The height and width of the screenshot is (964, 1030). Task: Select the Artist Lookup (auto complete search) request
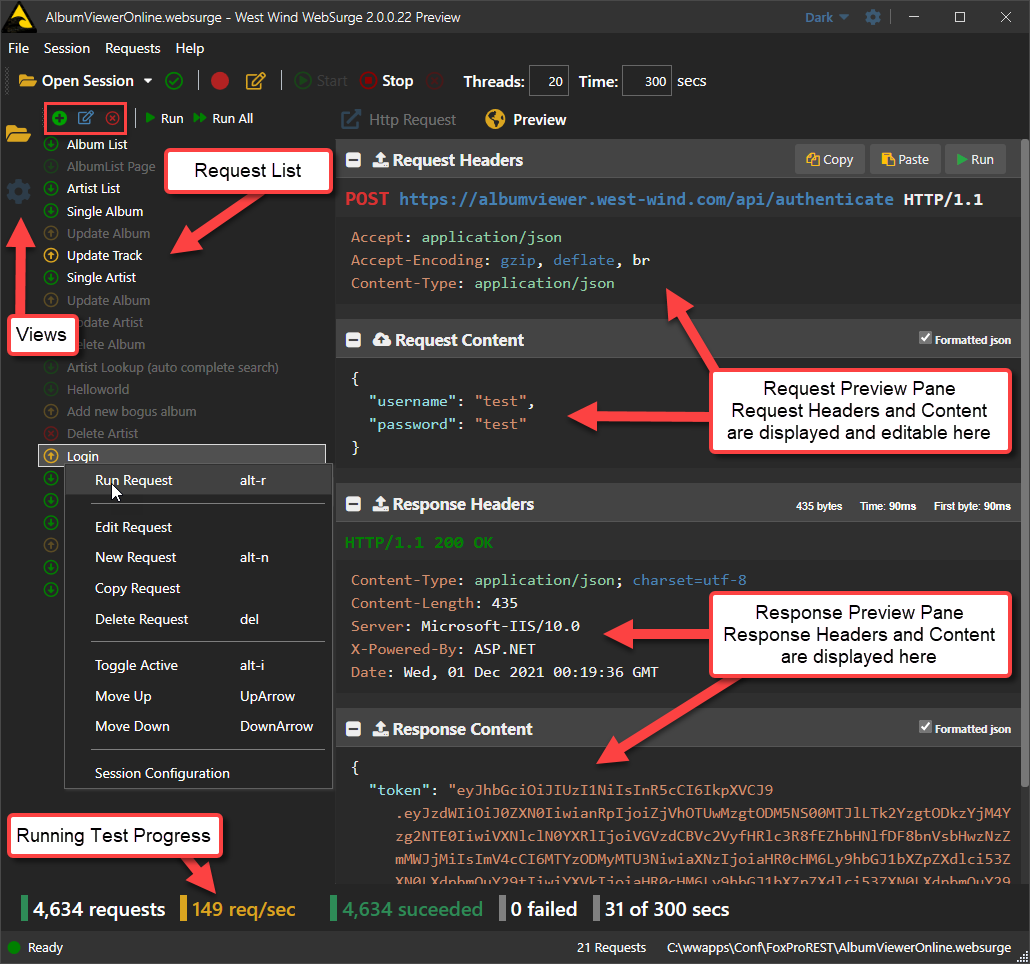coord(173,367)
